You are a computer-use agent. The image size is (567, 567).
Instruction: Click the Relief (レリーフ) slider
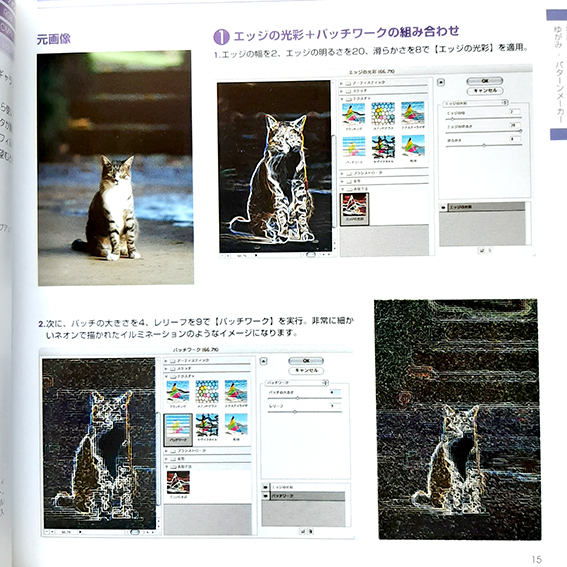[304, 412]
